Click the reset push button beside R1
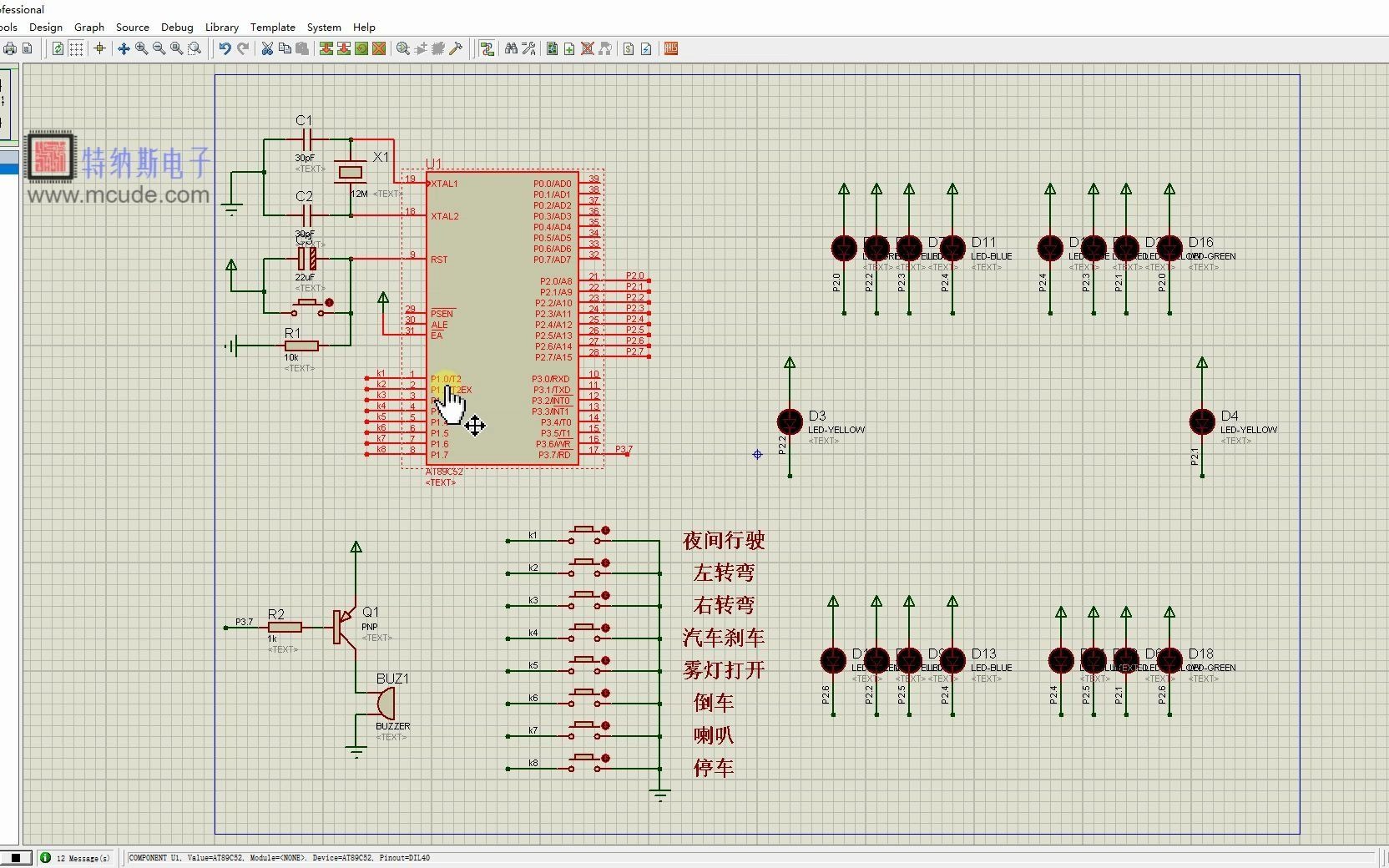1389x868 pixels. (311, 307)
